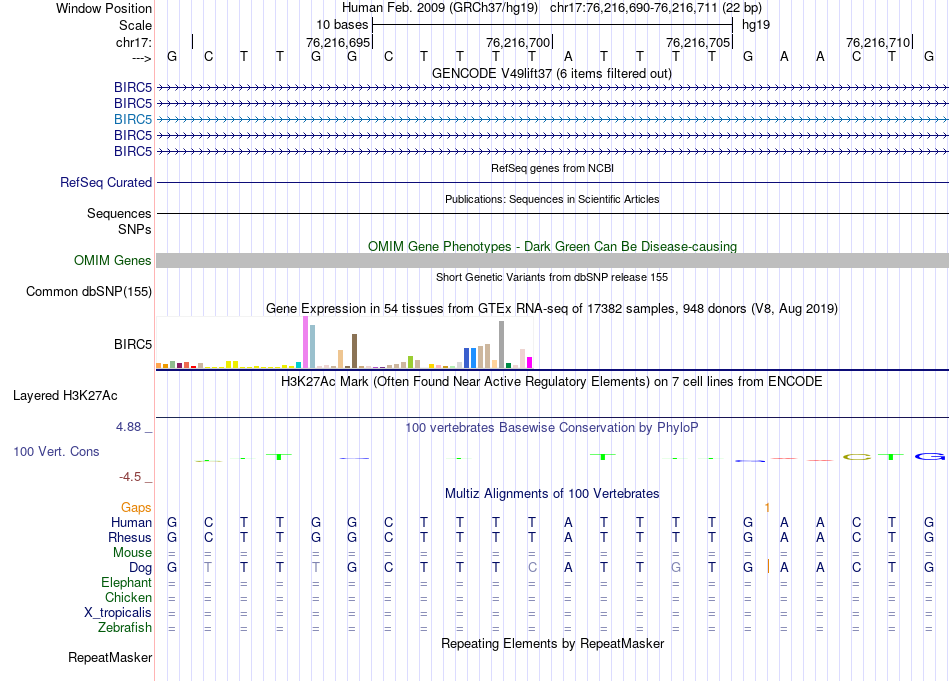Open the GTEx Gene Expression track title
This screenshot has width=950, height=681.
tap(552, 308)
